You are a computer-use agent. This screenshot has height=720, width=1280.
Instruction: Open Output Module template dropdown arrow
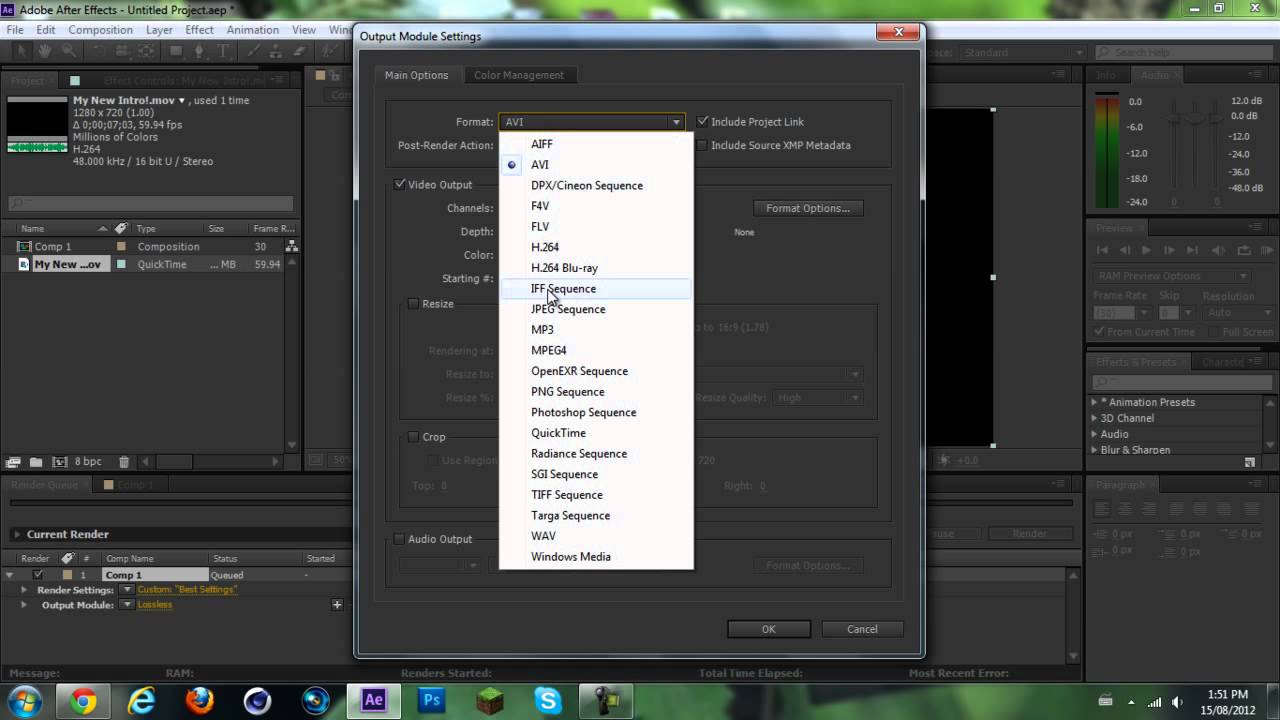[127, 605]
